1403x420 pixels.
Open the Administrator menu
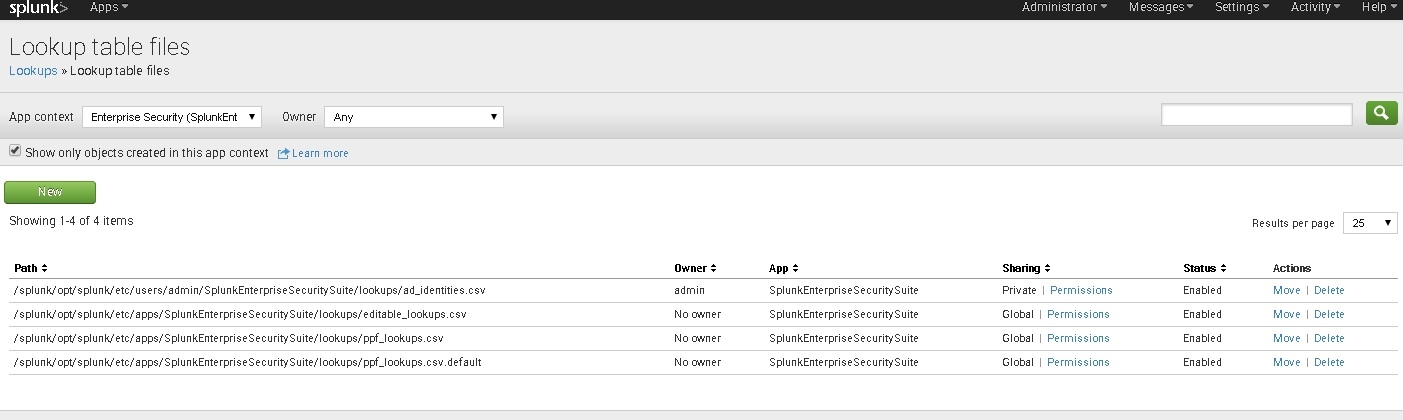1064,7
